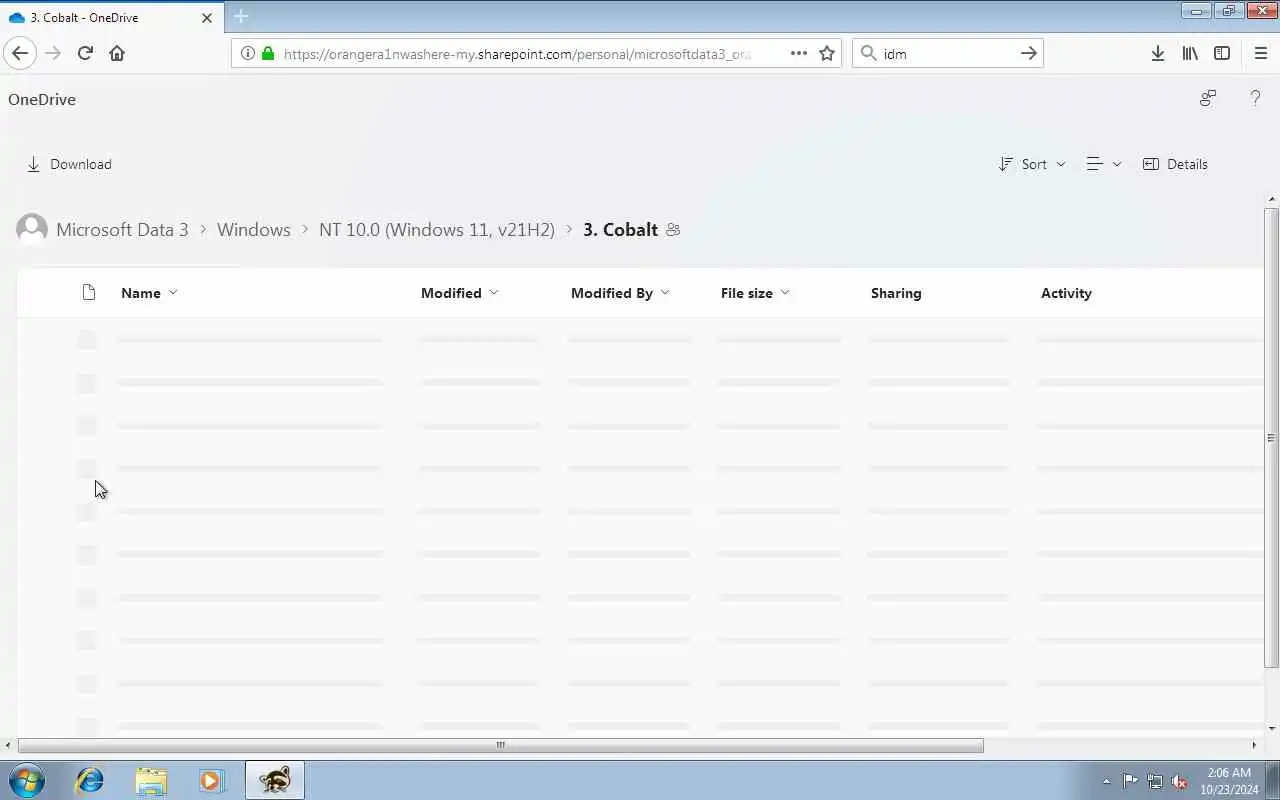Click in the address bar URL
This screenshot has width=1280, height=800.
coord(517,53)
